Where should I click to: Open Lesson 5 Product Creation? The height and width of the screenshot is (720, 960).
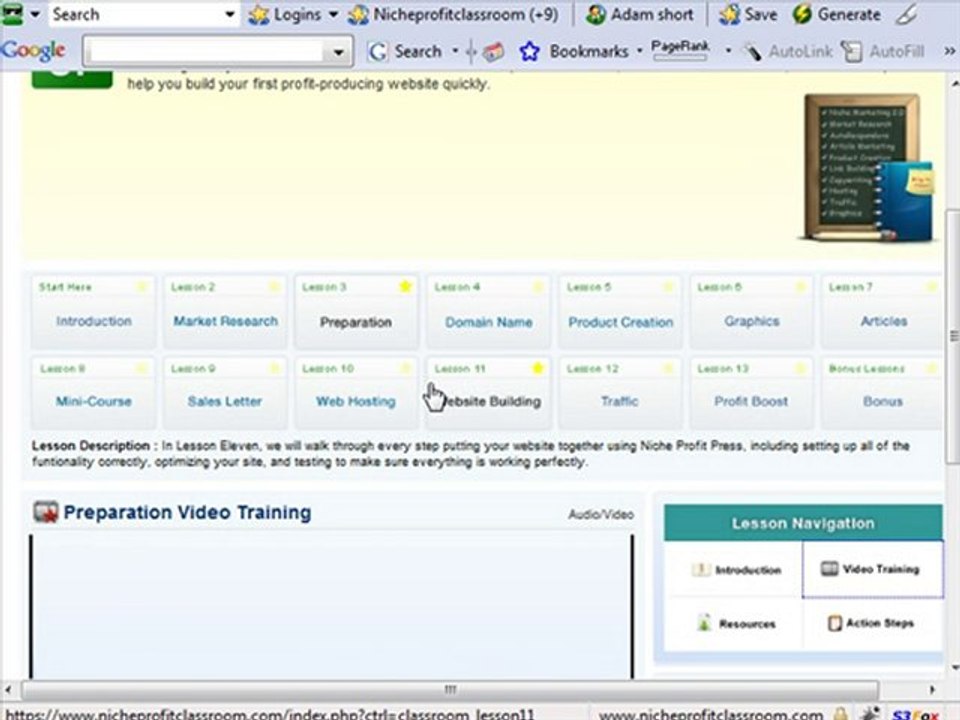click(x=620, y=313)
